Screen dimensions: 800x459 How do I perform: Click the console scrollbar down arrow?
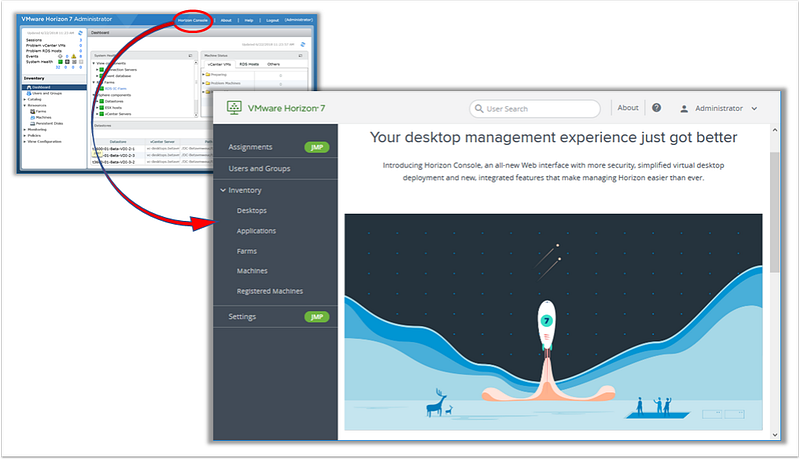[774, 435]
